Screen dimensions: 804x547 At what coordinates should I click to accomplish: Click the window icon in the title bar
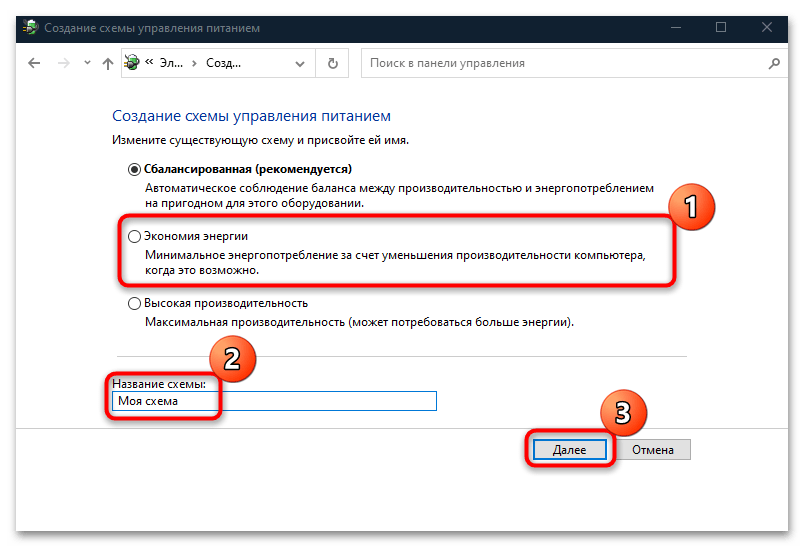coord(30,27)
